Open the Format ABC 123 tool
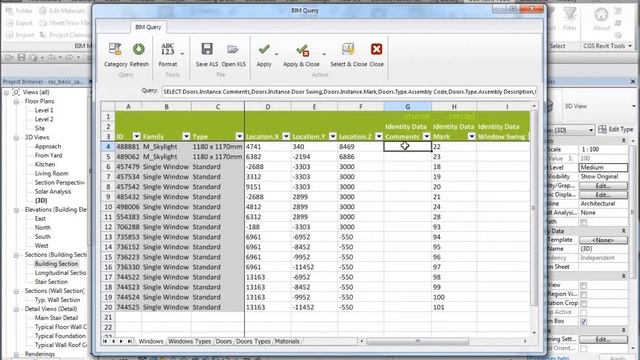Viewport: 640px width, 360px height. [x=168, y=49]
